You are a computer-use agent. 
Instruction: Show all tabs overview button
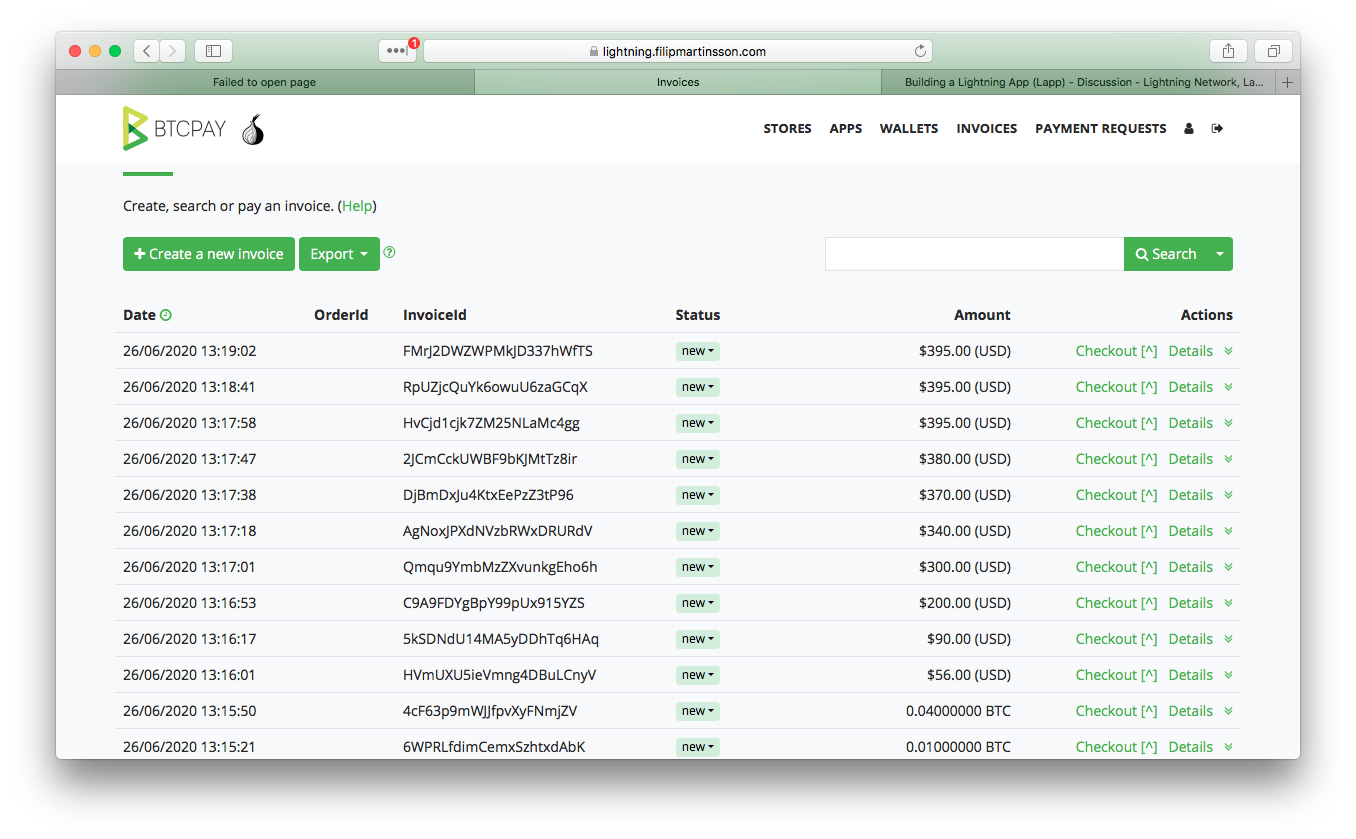pyautogui.click(x=1273, y=50)
